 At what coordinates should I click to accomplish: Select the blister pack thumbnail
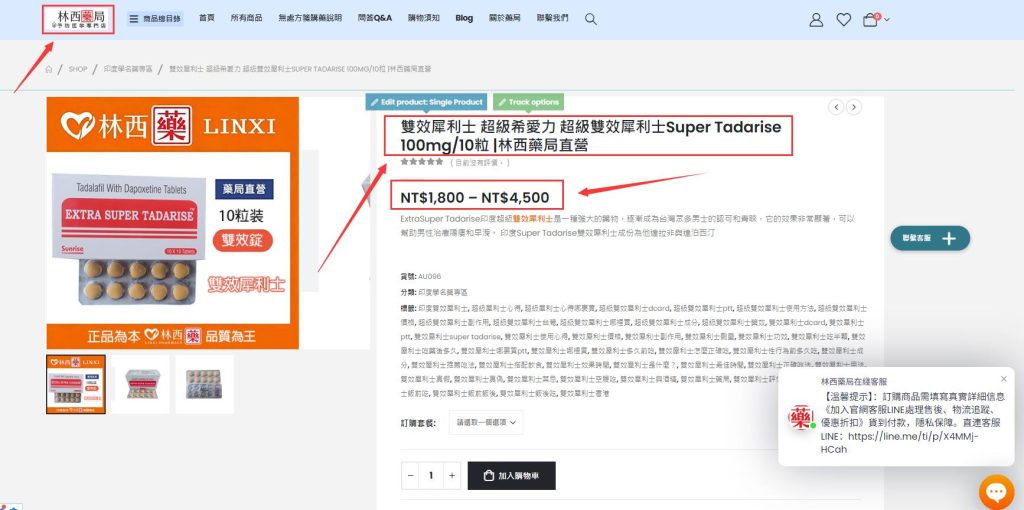tap(204, 385)
